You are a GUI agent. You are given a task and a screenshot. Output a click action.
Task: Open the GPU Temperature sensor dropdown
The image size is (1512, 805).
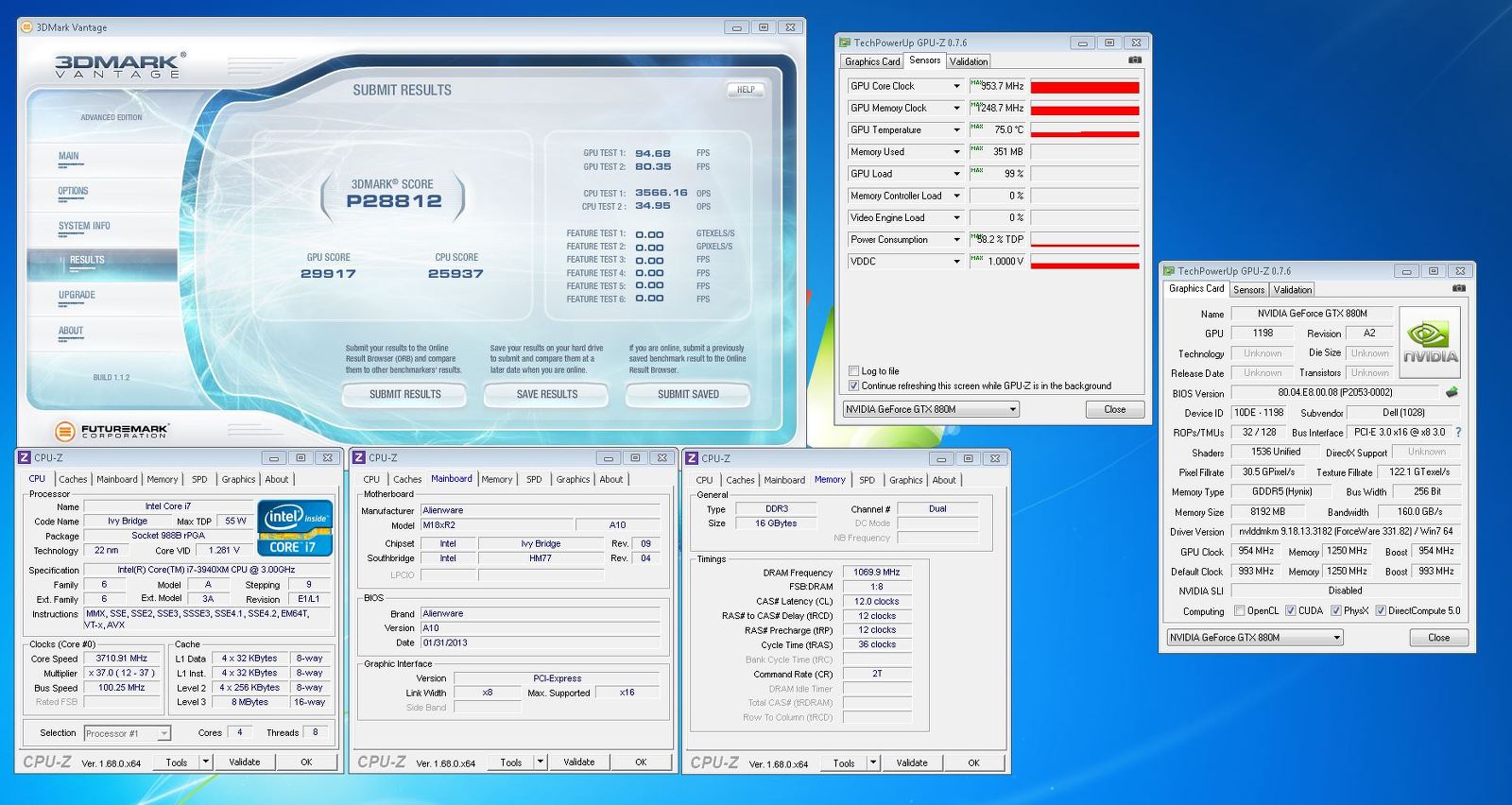coord(956,129)
